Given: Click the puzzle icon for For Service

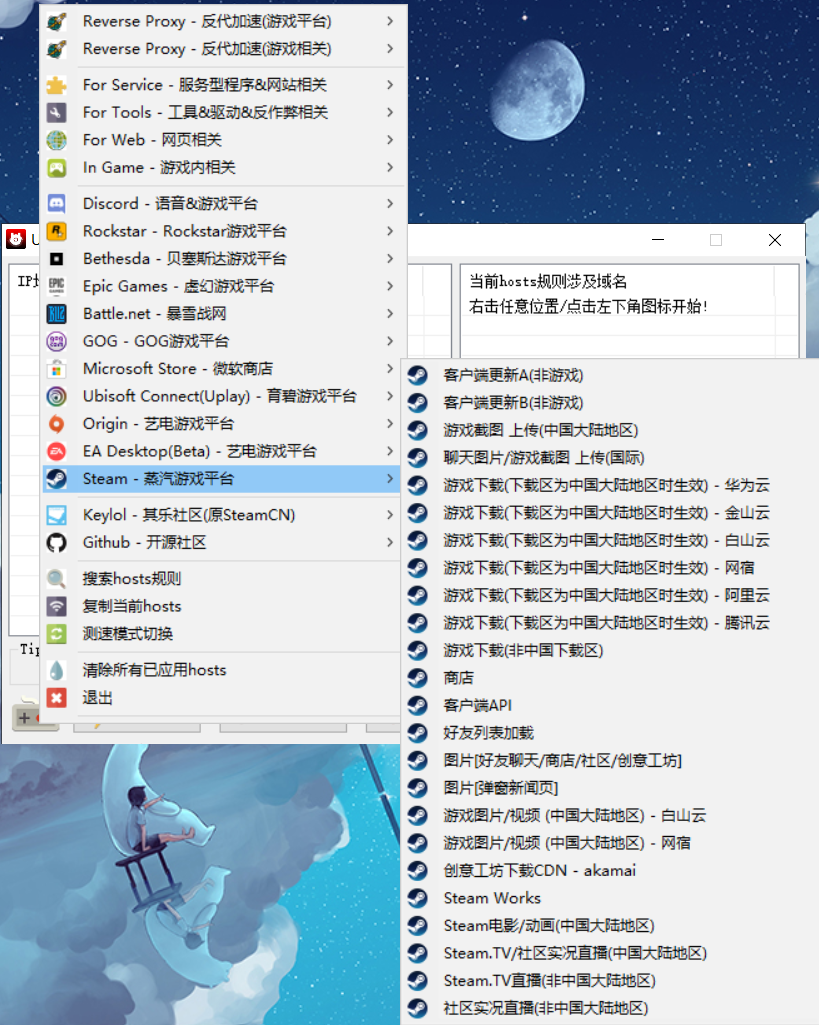Looking at the screenshot, I should 57,85.
